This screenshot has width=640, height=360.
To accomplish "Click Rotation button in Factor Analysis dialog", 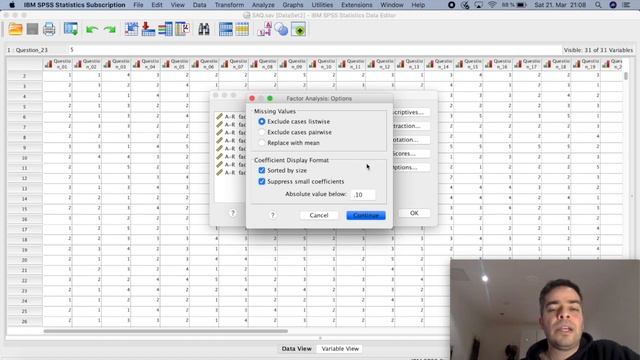I will pos(410,140).
